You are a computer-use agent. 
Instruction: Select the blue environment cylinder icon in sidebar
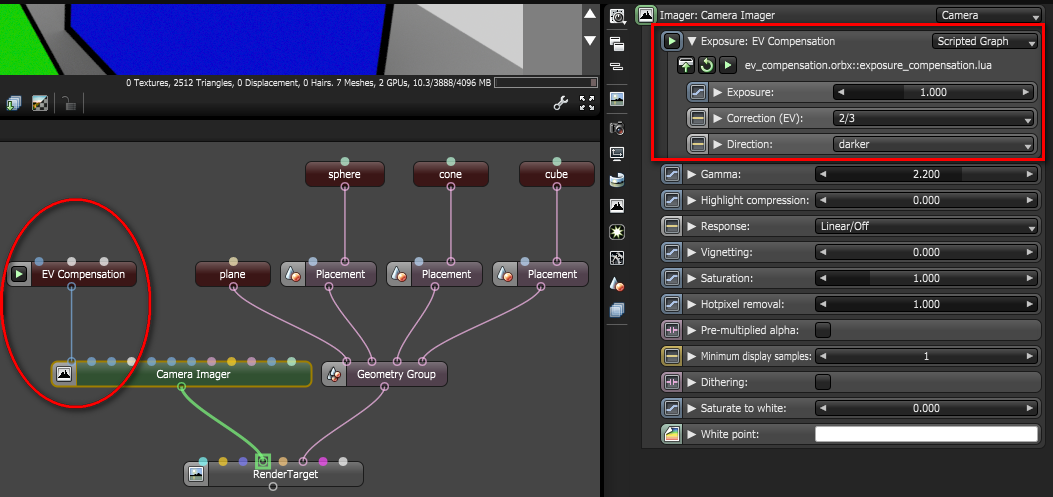click(x=617, y=180)
